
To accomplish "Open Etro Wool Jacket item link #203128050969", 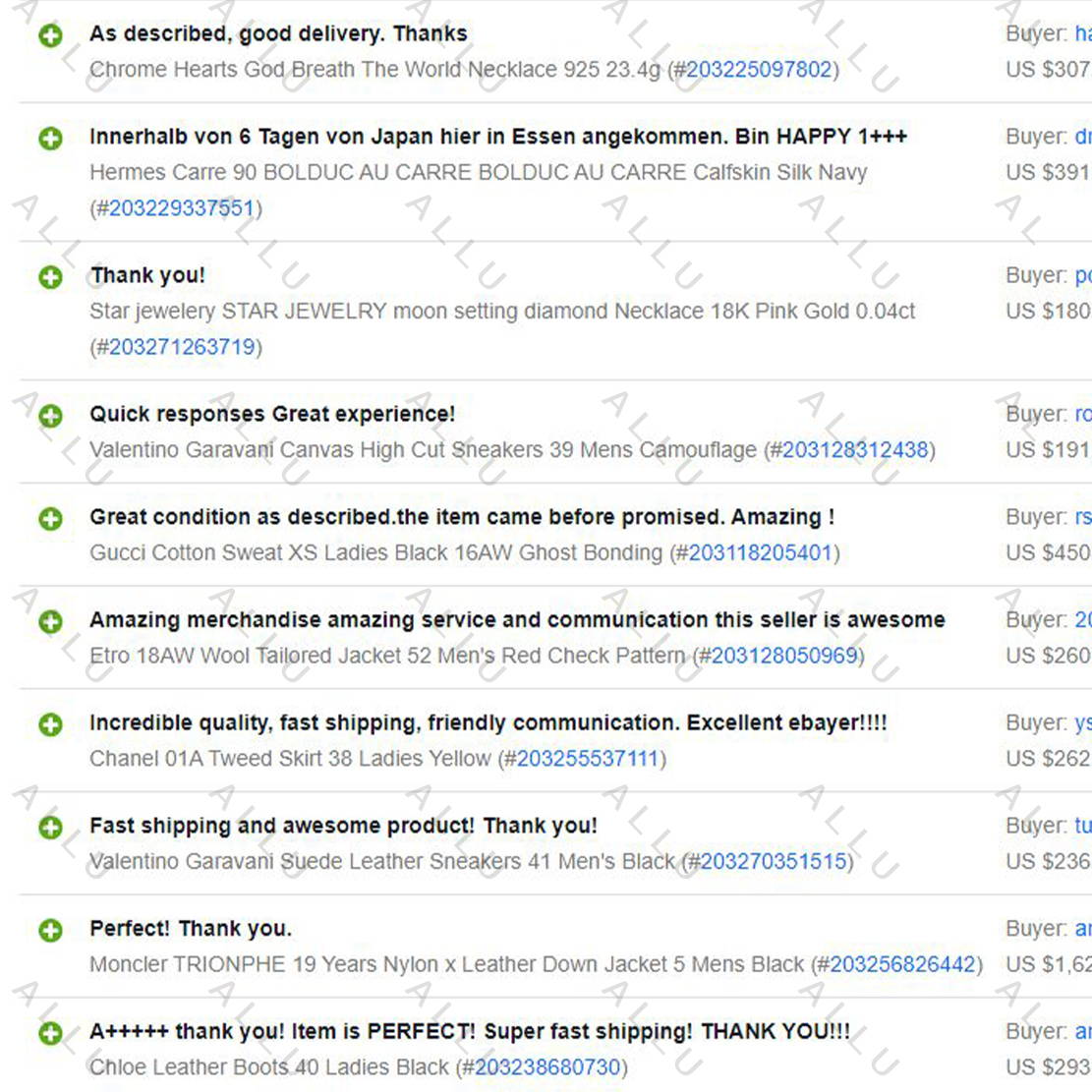I will [x=784, y=656].
